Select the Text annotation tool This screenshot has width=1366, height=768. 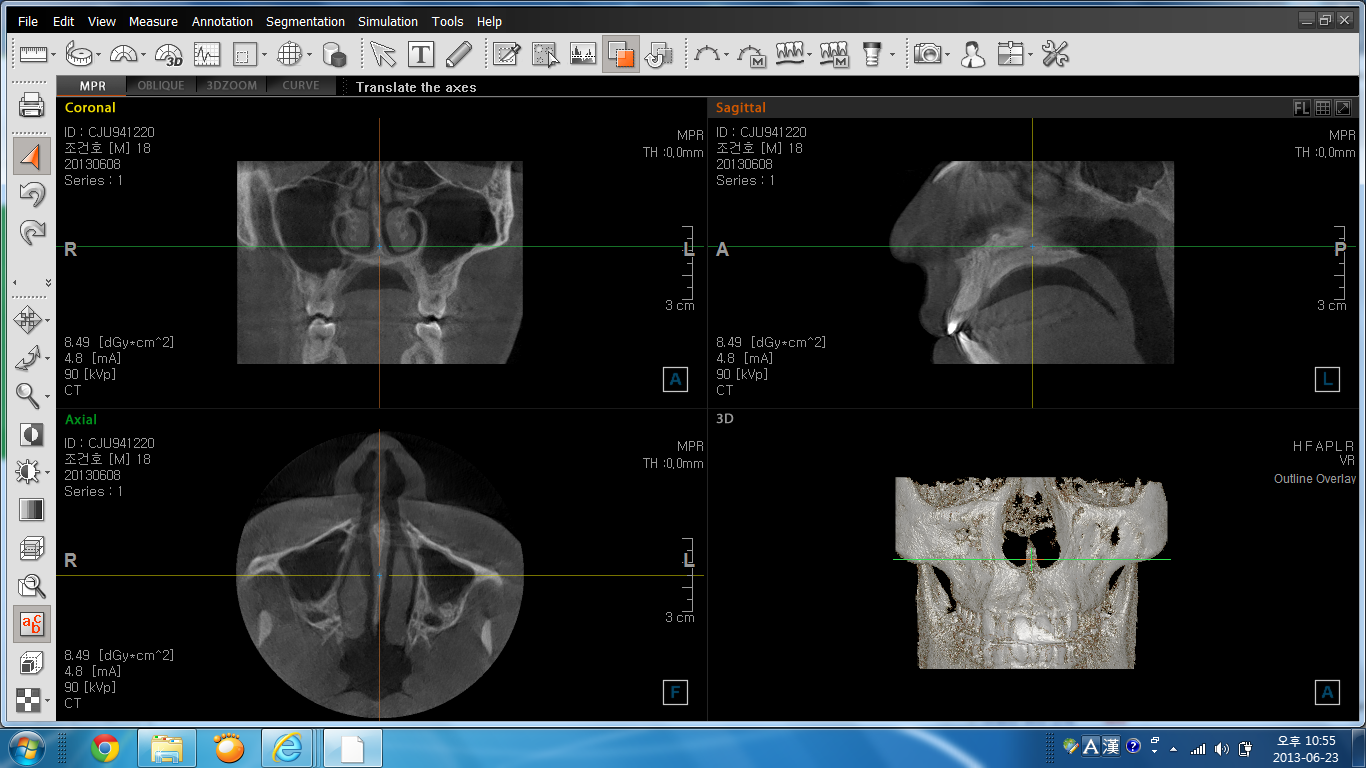[x=421, y=54]
